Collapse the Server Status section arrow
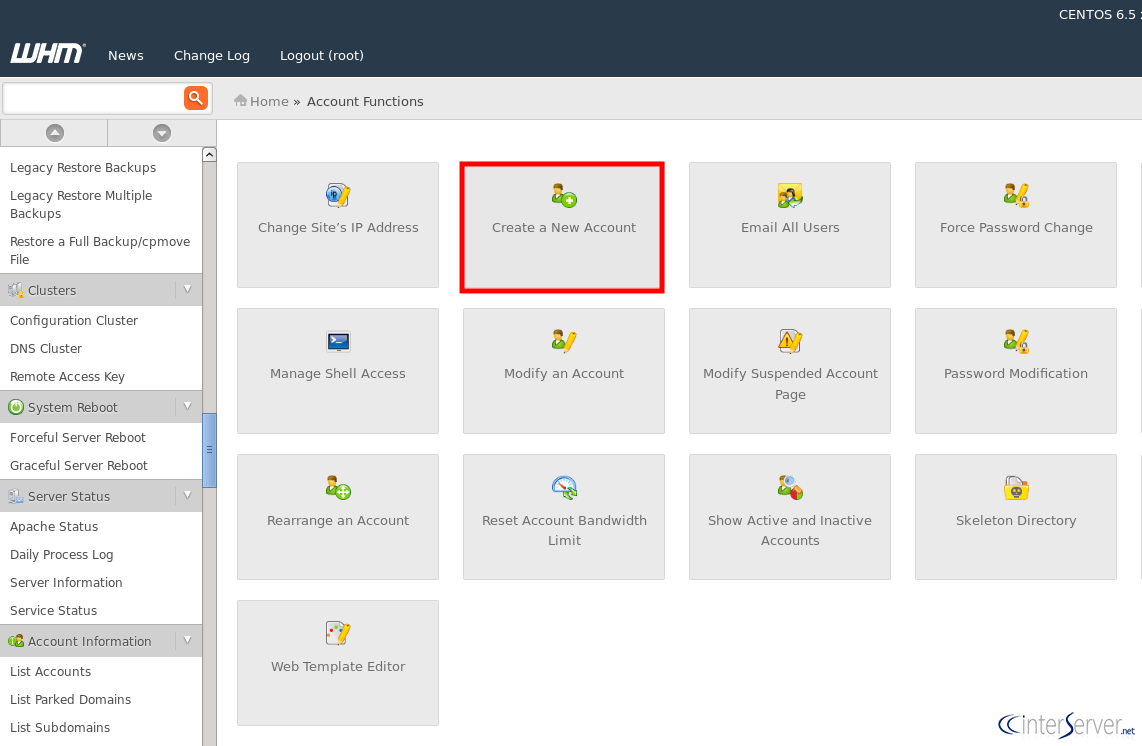The width and height of the screenshot is (1142, 746). coord(187,495)
